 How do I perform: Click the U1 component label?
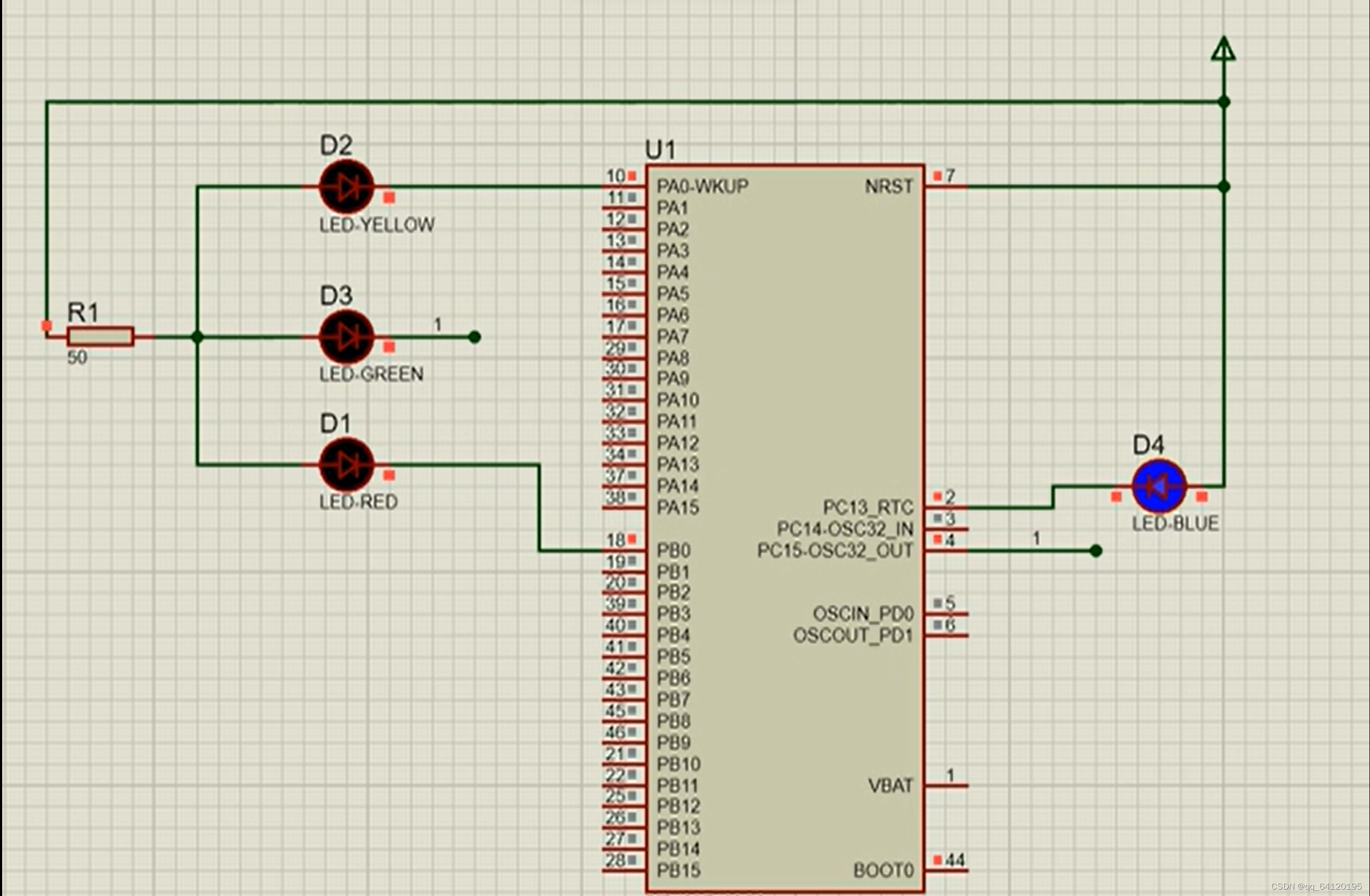(x=660, y=150)
